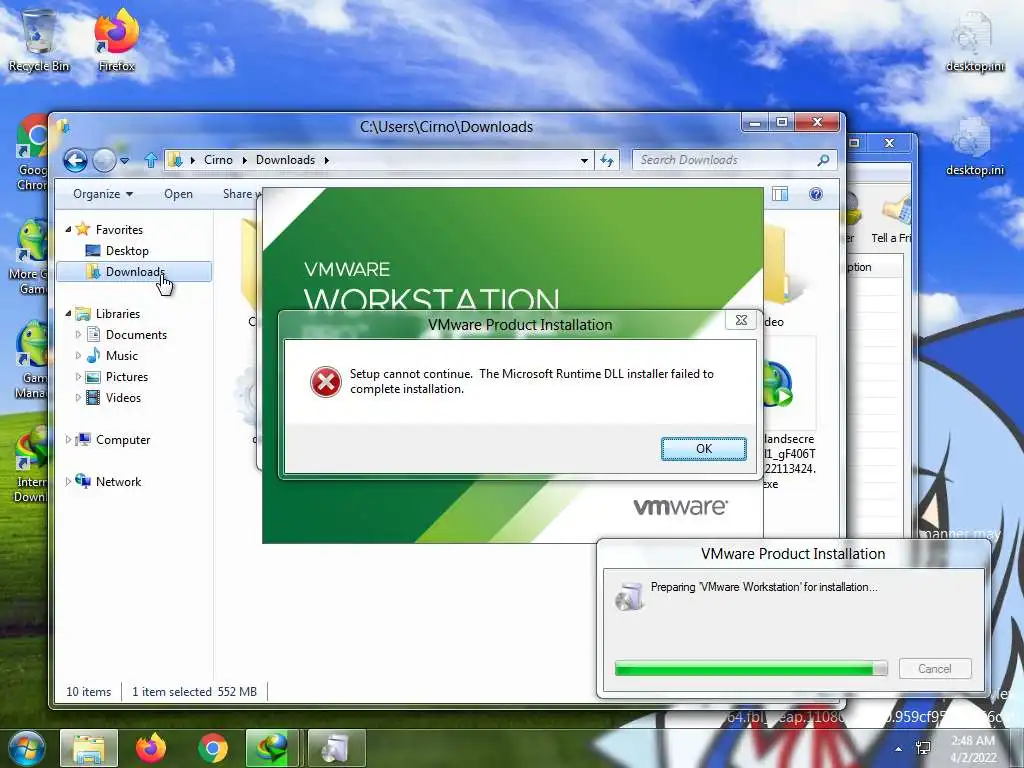Select Downloads under Favorites

(135, 272)
